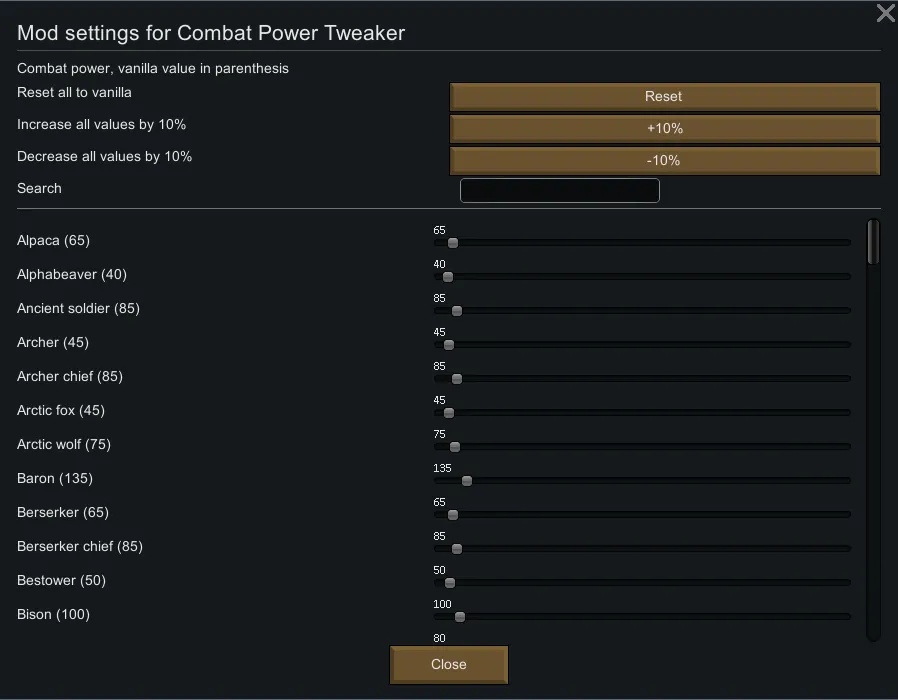Click the Archer slider handle

(449, 345)
